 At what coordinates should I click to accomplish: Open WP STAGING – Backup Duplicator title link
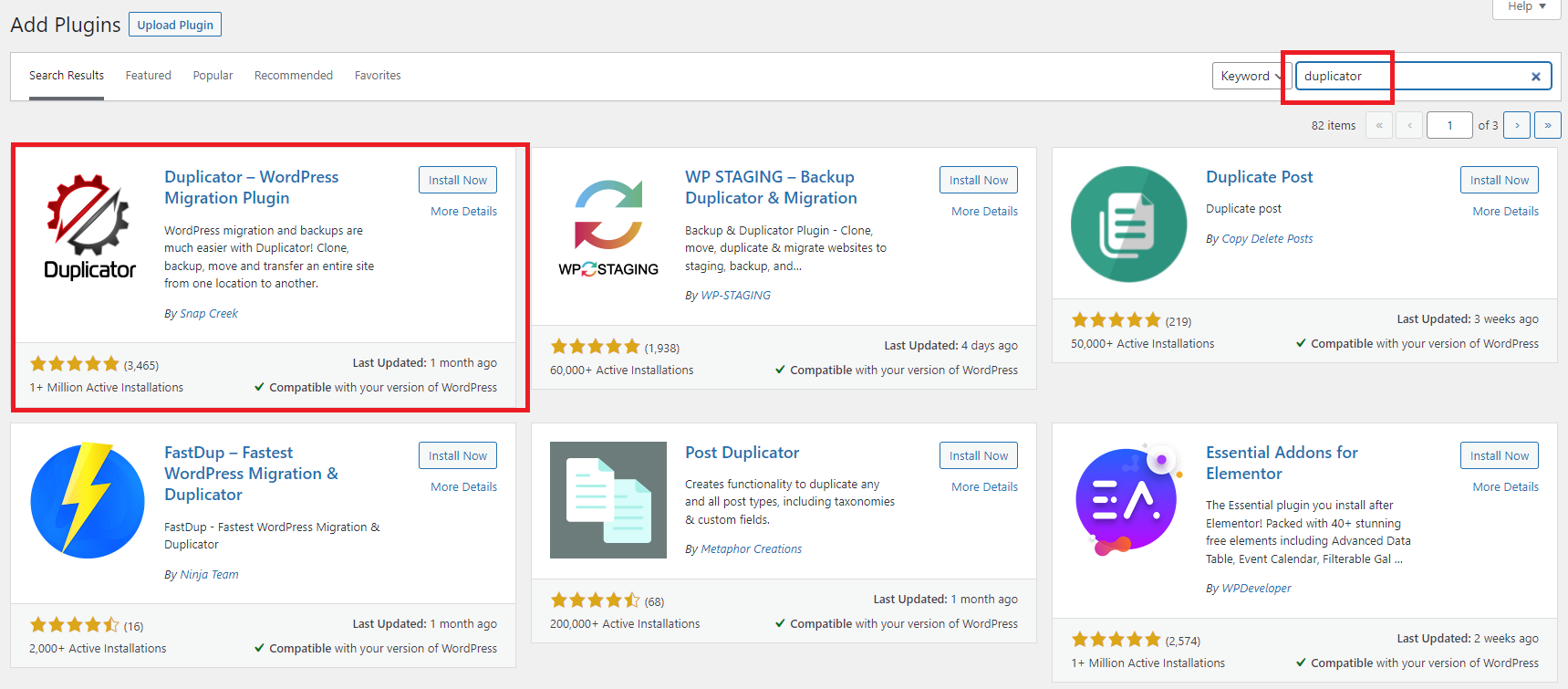coord(772,187)
